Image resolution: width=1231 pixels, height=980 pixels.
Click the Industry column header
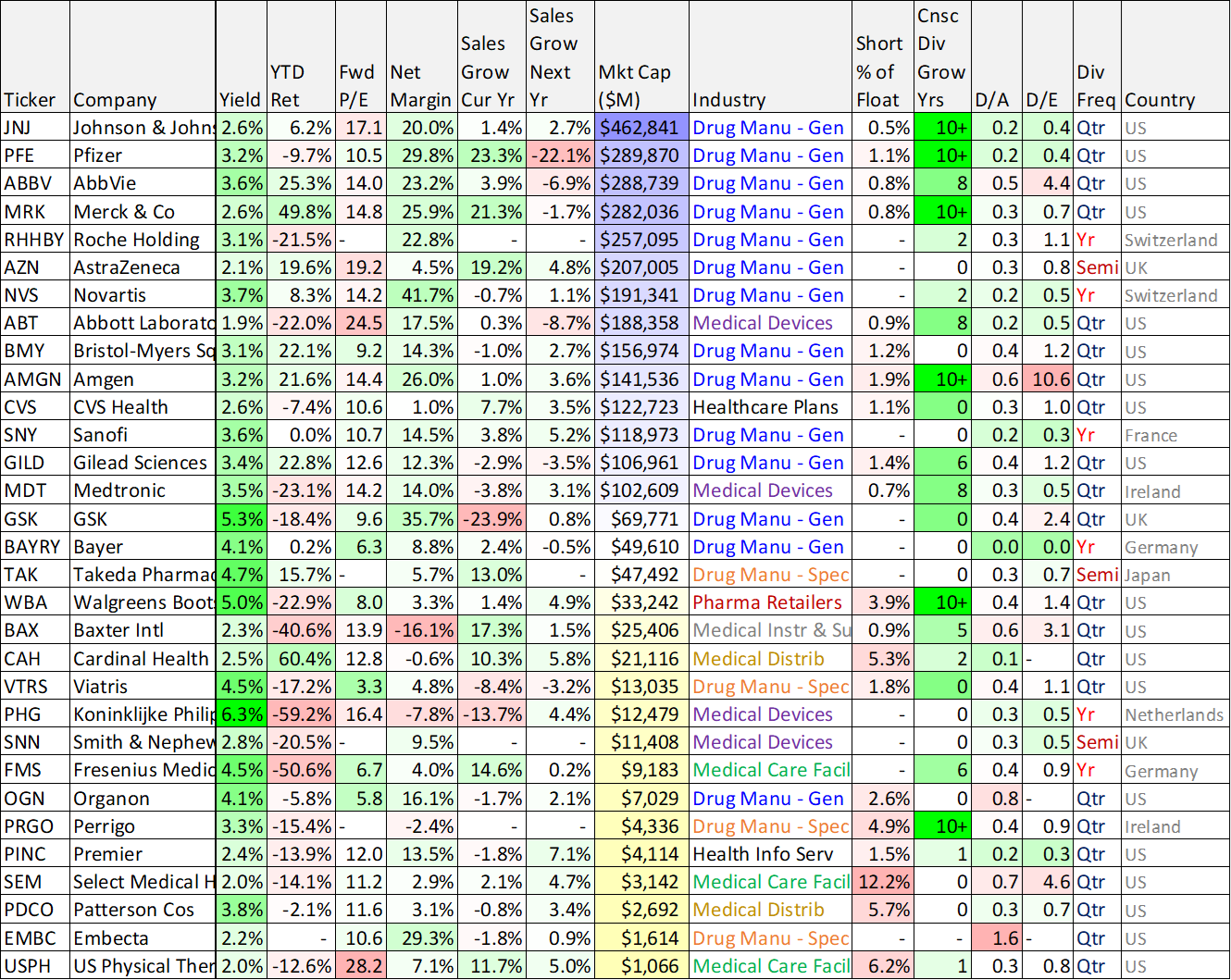tap(770, 57)
